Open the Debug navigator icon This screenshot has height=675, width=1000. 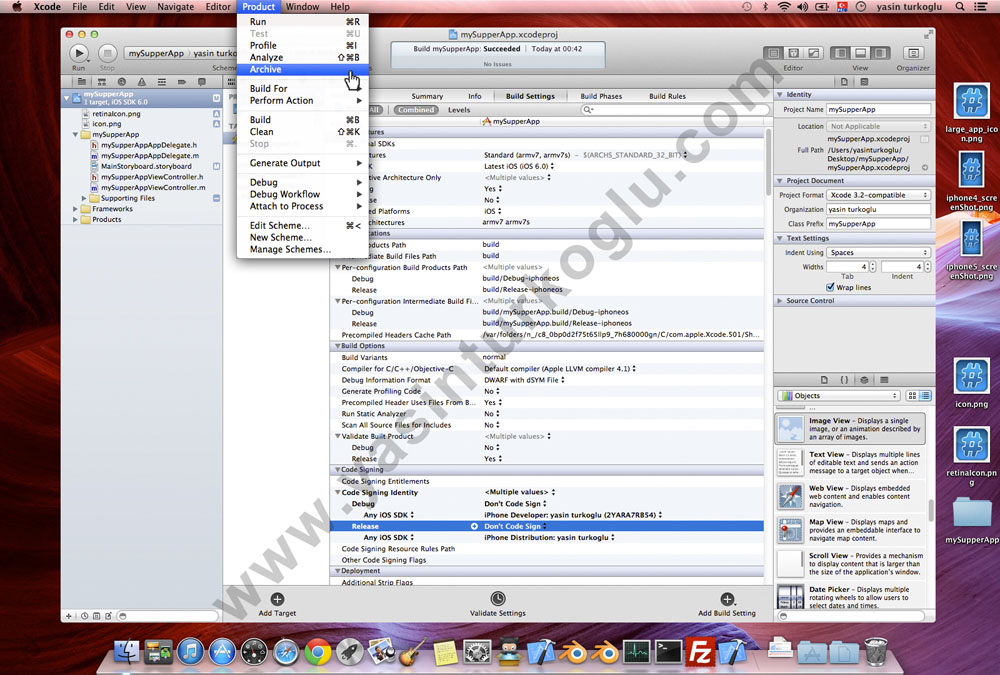161,82
